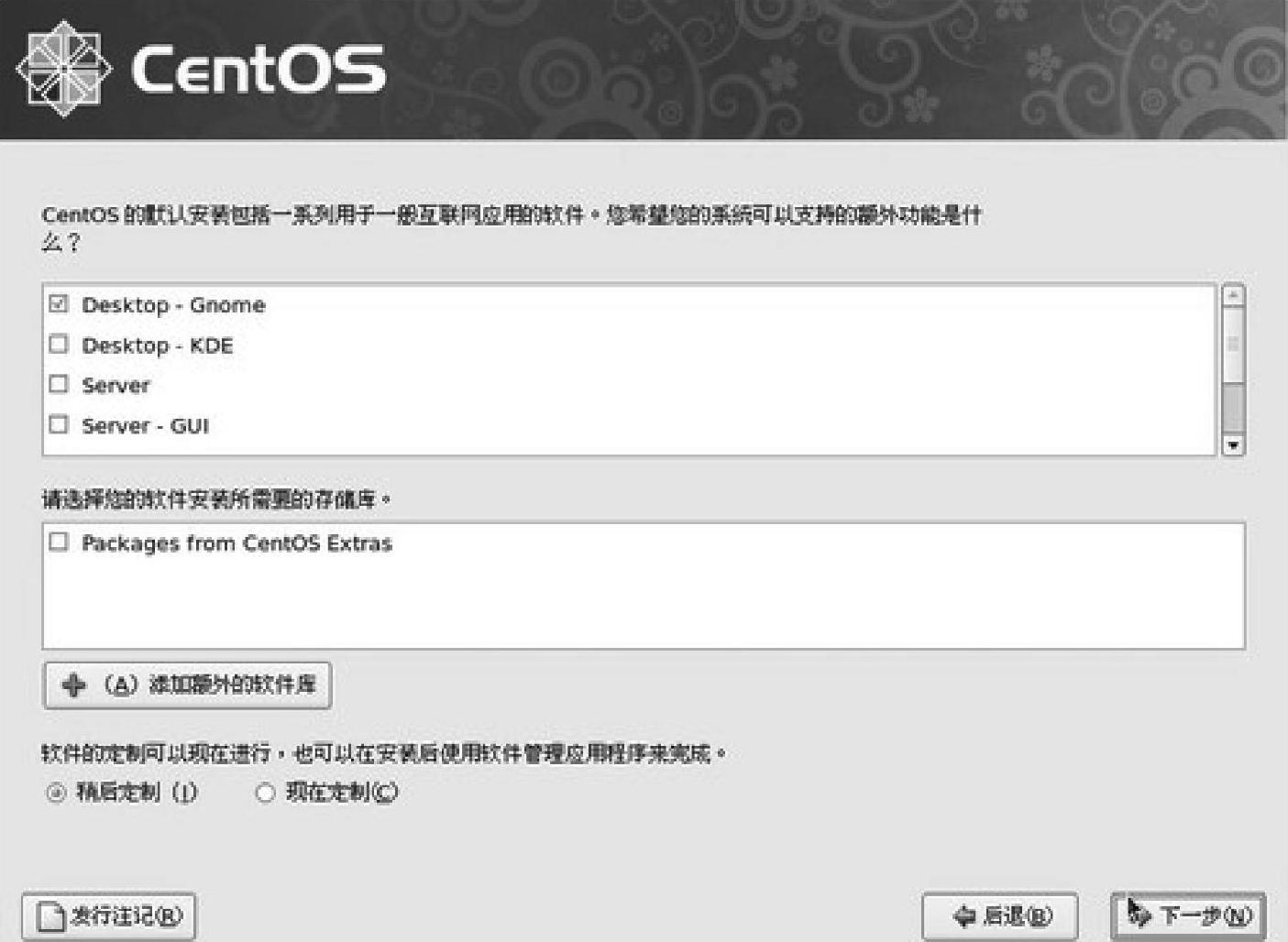The width and height of the screenshot is (1288, 942).
Task: Select the 'Server - GUI' label text
Action: pyautogui.click(x=145, y=425)
